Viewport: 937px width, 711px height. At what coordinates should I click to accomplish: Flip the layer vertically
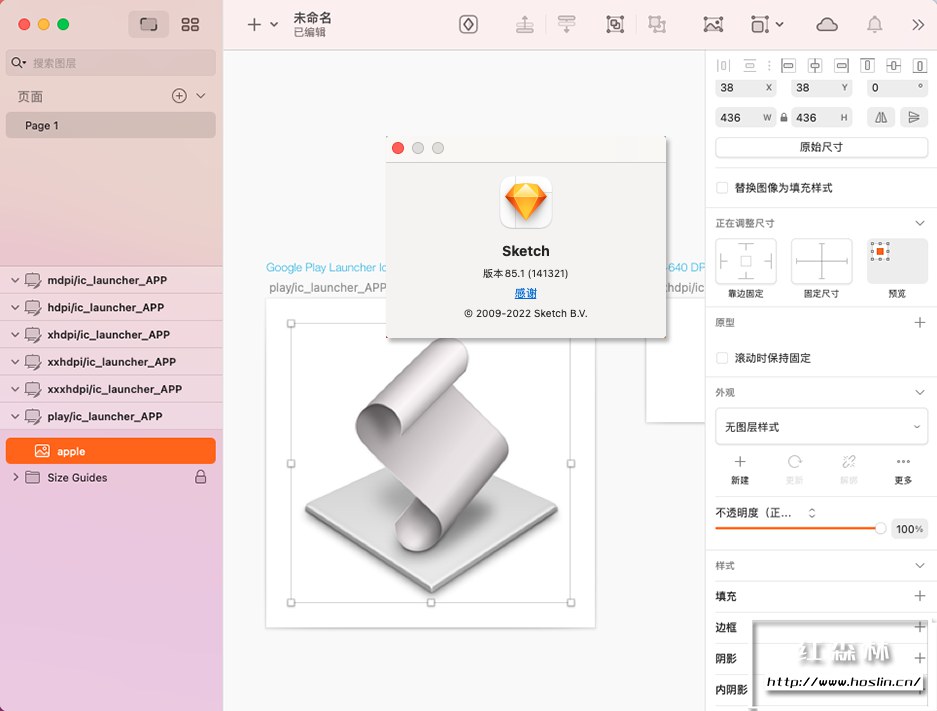914,117
